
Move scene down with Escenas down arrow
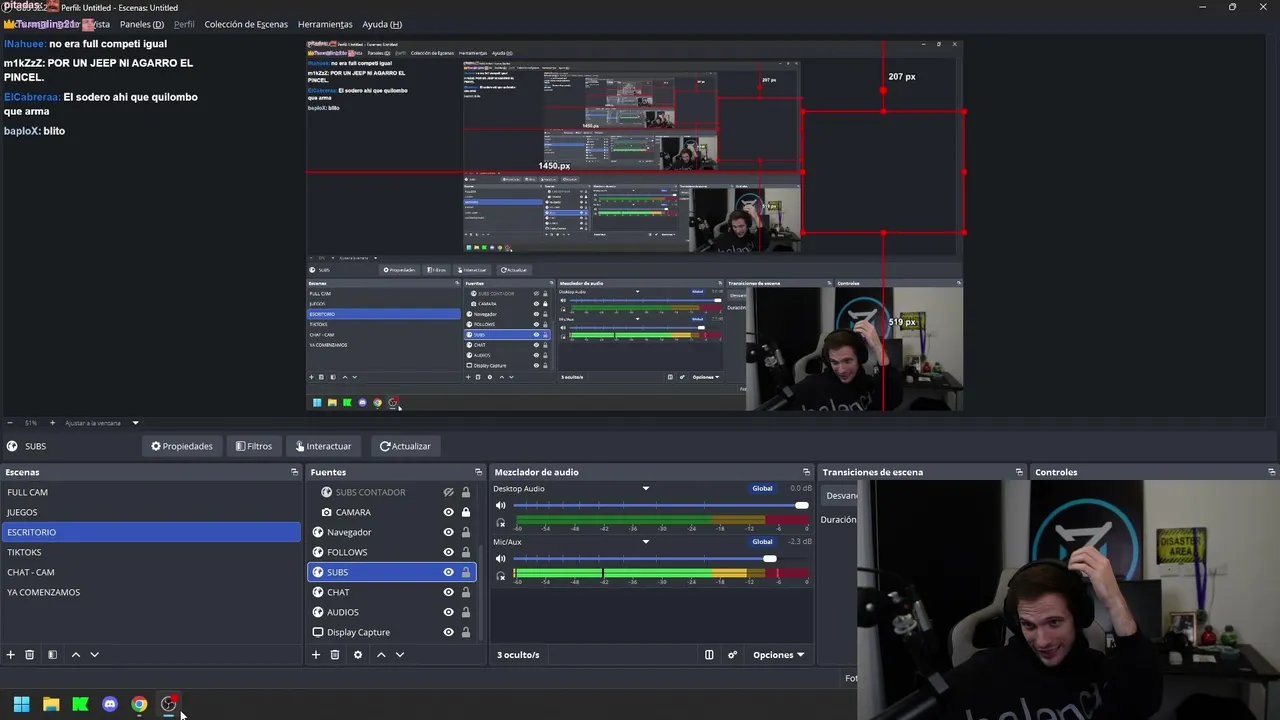[94, 655]
